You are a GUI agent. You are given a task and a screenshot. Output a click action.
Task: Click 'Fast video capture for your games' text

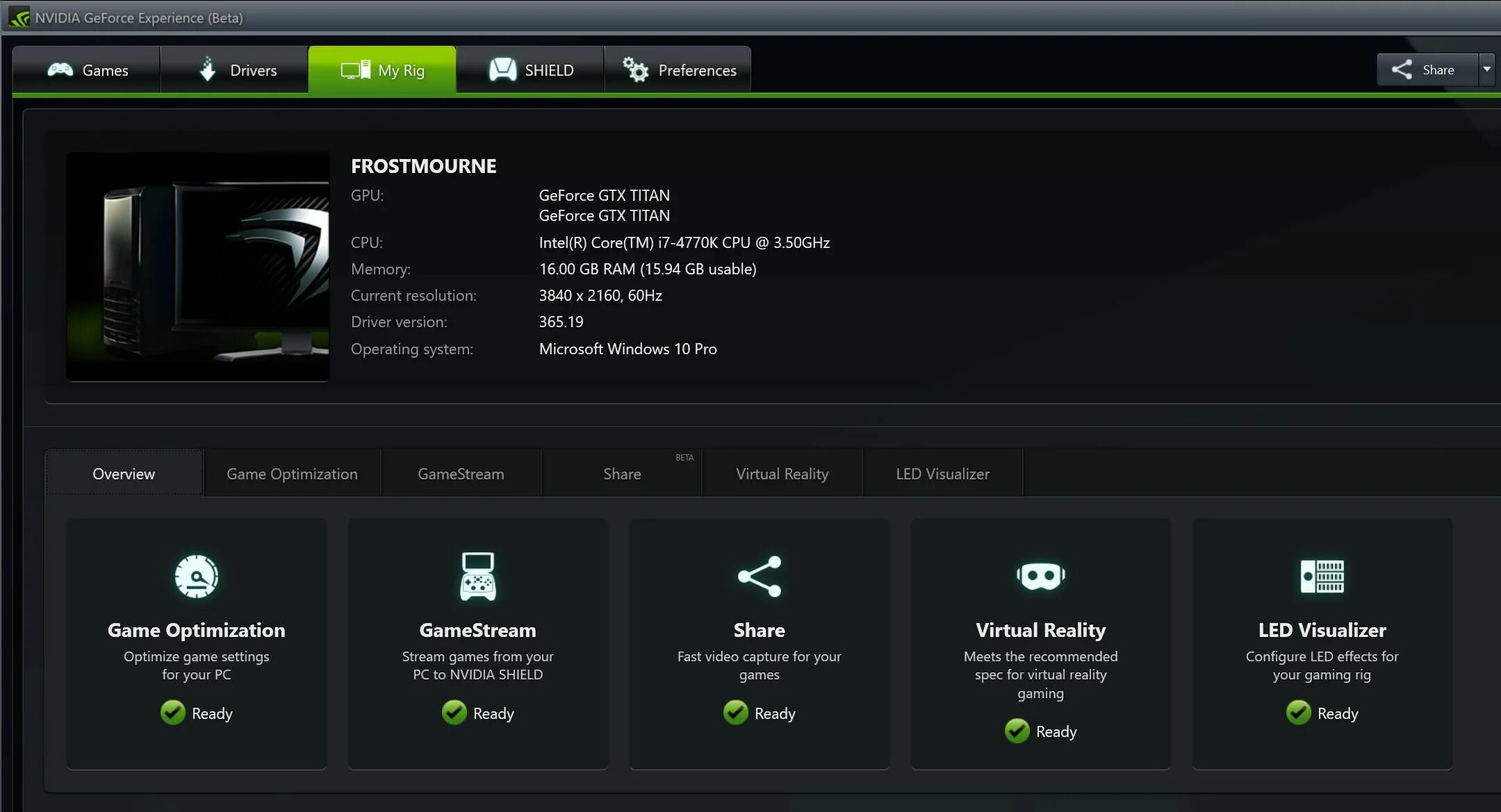[760, 665]
